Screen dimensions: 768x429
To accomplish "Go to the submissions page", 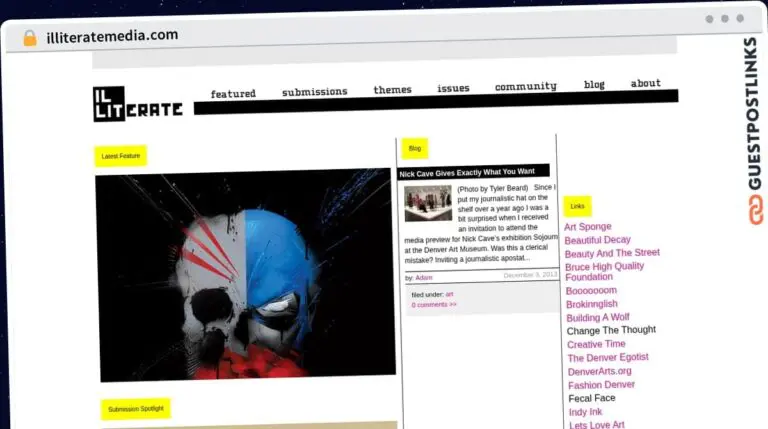I will pyautogui.click(x=314, y=92).
